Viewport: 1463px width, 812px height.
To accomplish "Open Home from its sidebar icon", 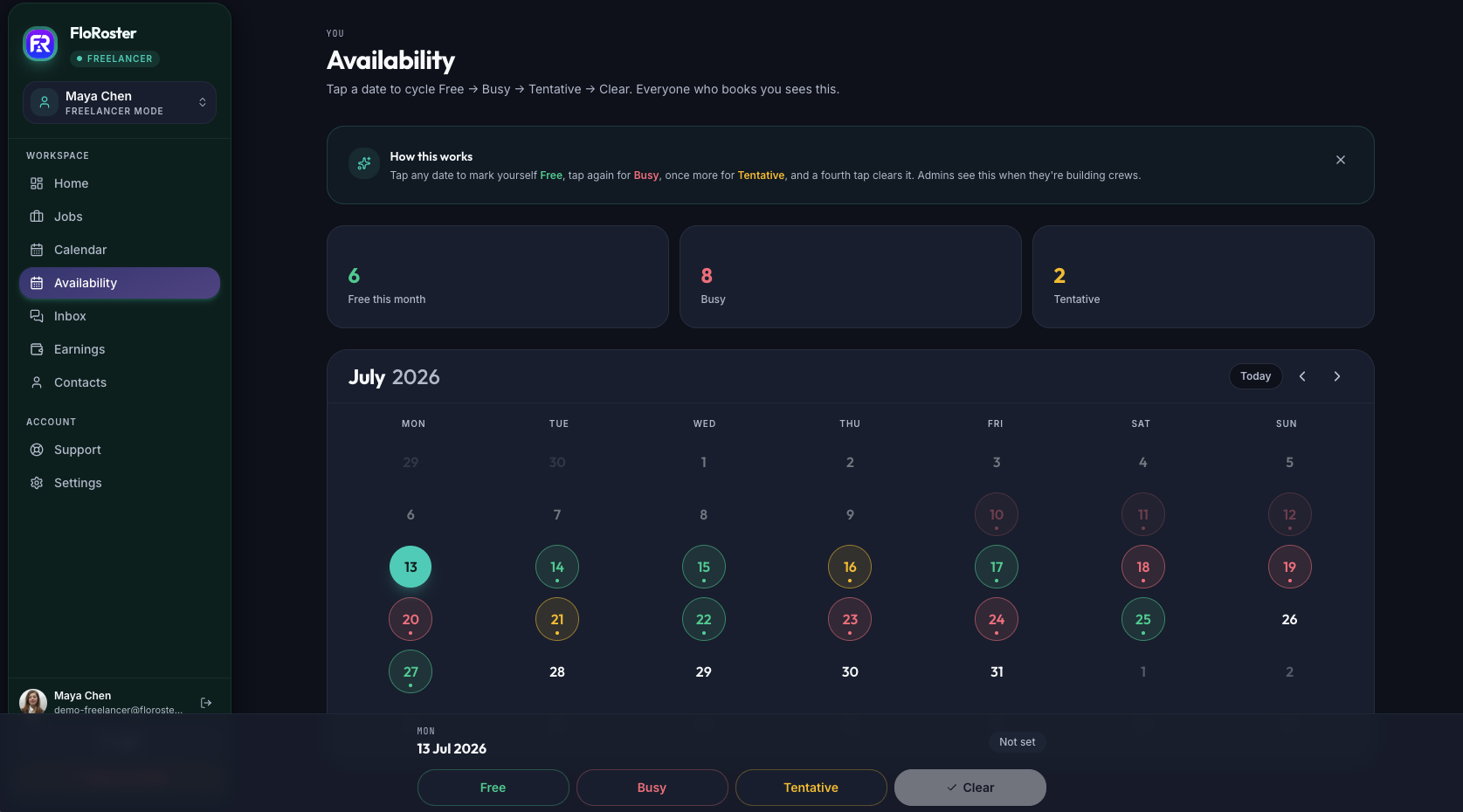I will tap(37, 183).
